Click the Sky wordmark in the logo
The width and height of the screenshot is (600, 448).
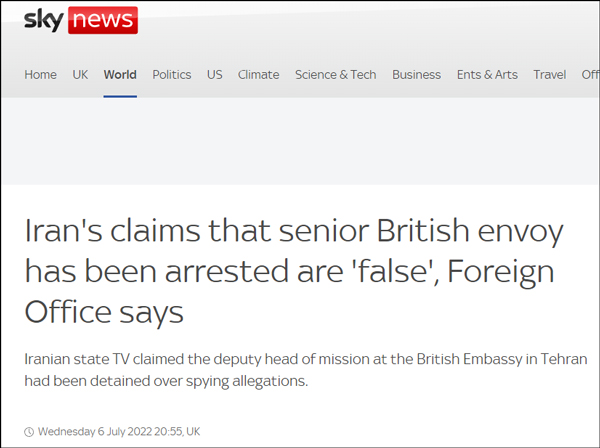tap(42, 19)
